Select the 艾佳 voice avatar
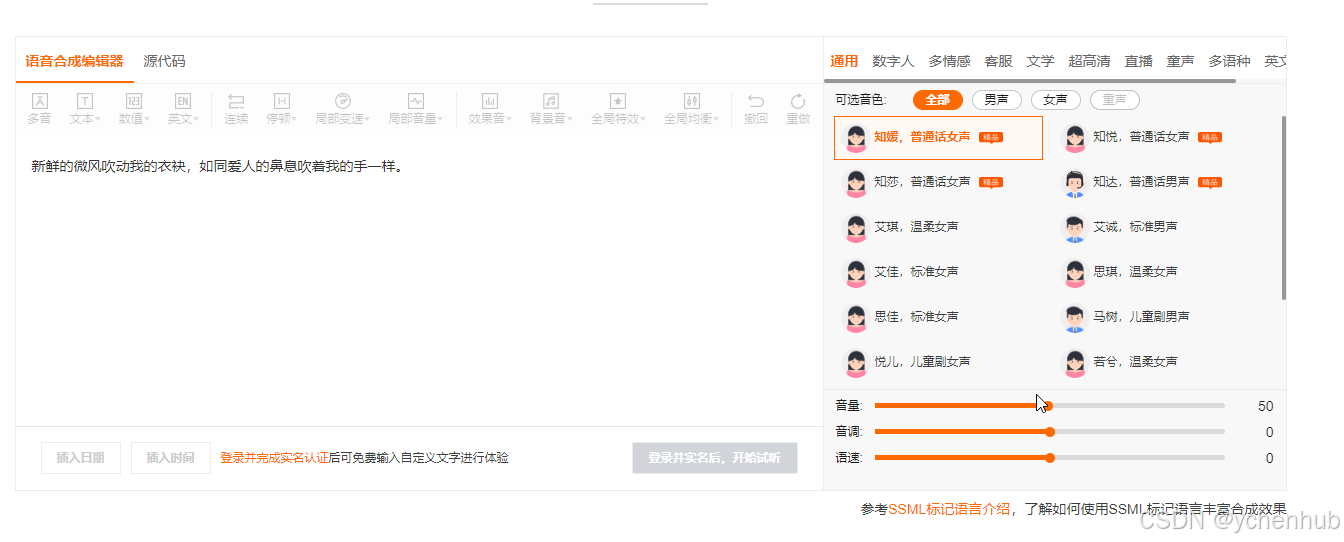The height and width of the screenshot is (542, 1344). pos(856,272)
